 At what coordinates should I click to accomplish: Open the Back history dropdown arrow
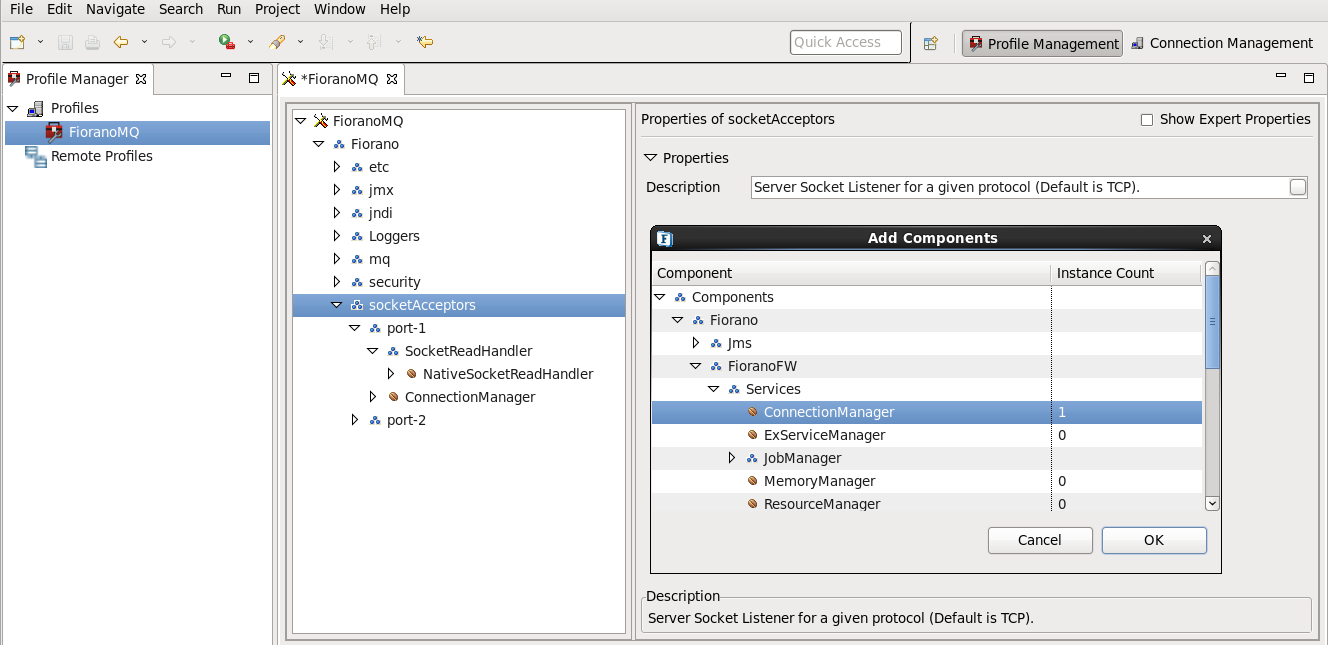click(144, 42)
